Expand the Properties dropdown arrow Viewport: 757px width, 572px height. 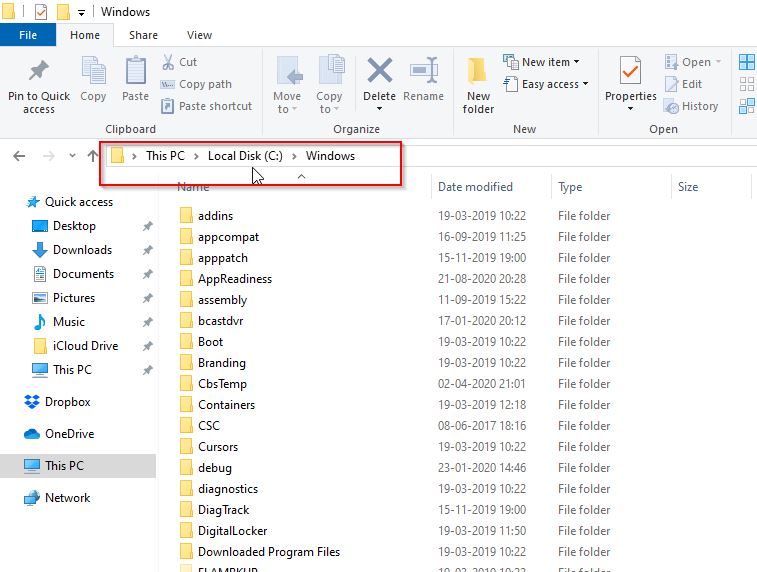point(631,109)
